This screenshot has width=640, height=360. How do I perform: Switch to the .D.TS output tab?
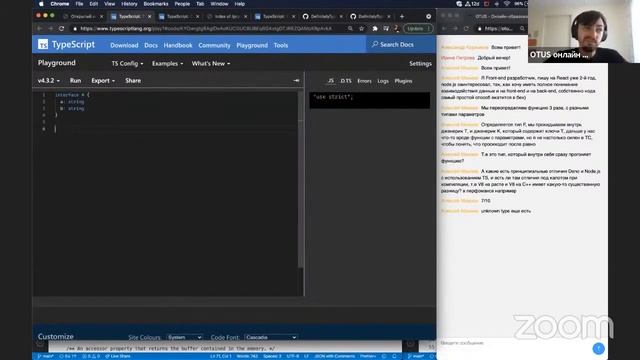click(x=346, y=81)
